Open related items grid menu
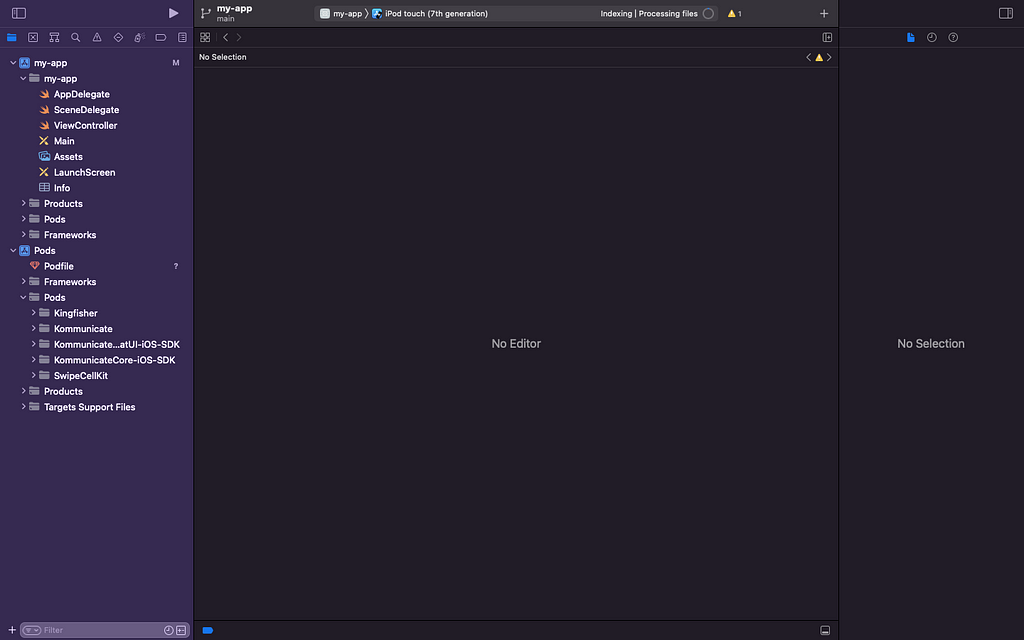Viewport: 1024px width, 640px height. tap(205, 37)
